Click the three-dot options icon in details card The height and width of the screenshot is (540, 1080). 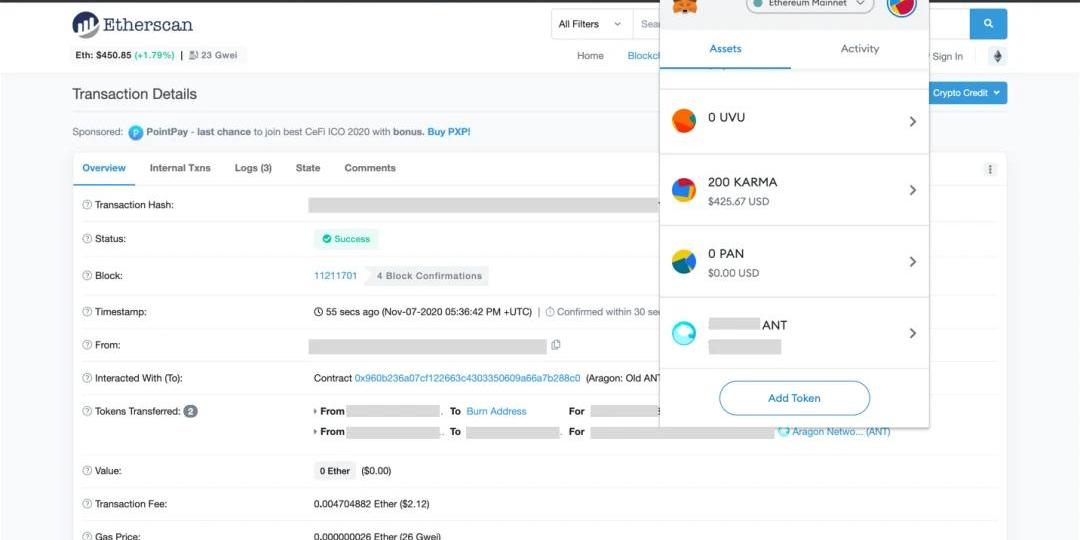click(990, 170)
